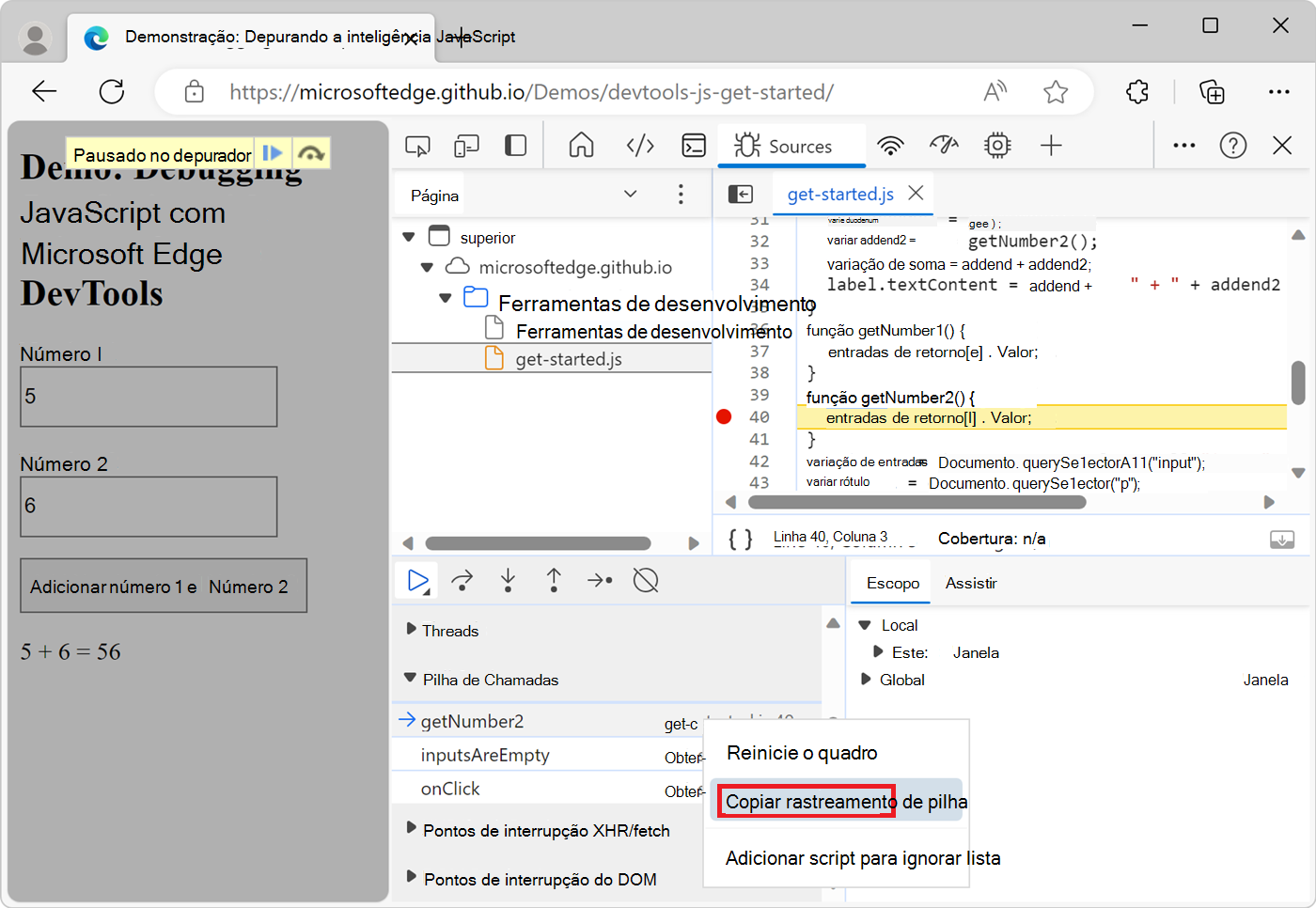Add more tools with plus icon

[x=1051, y=146]
